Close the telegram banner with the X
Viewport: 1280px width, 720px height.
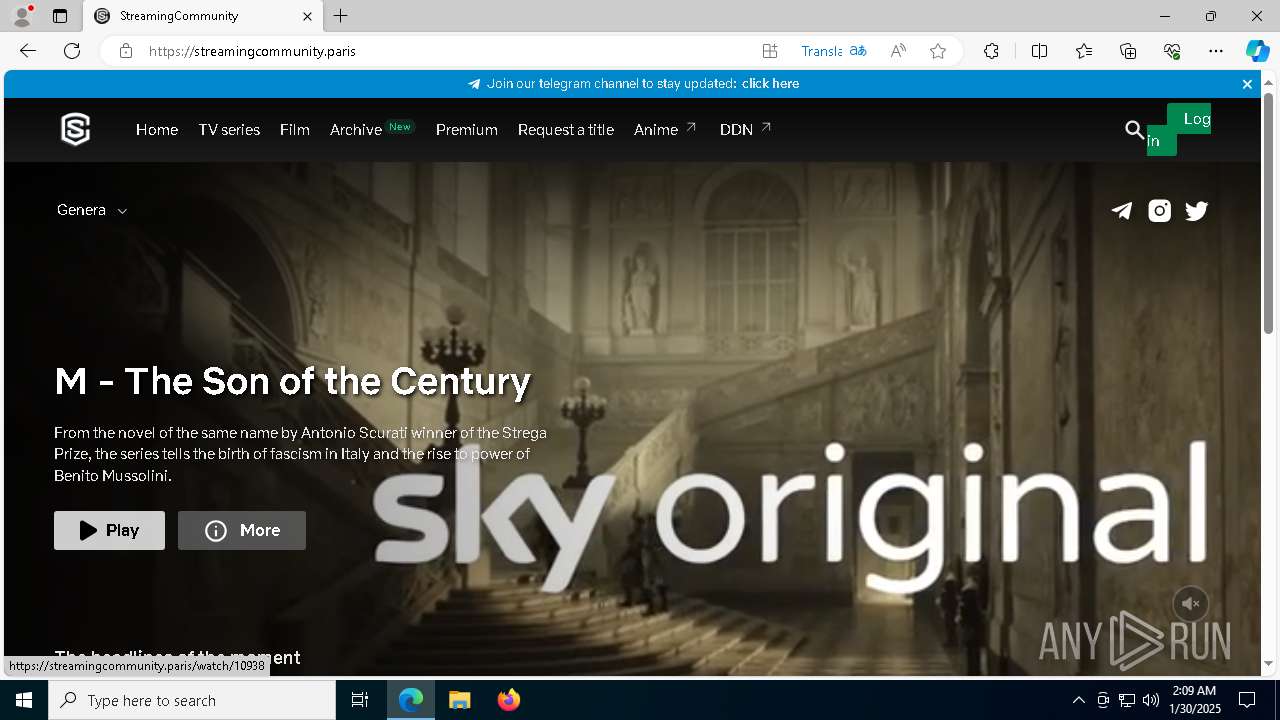(1247, 84)
